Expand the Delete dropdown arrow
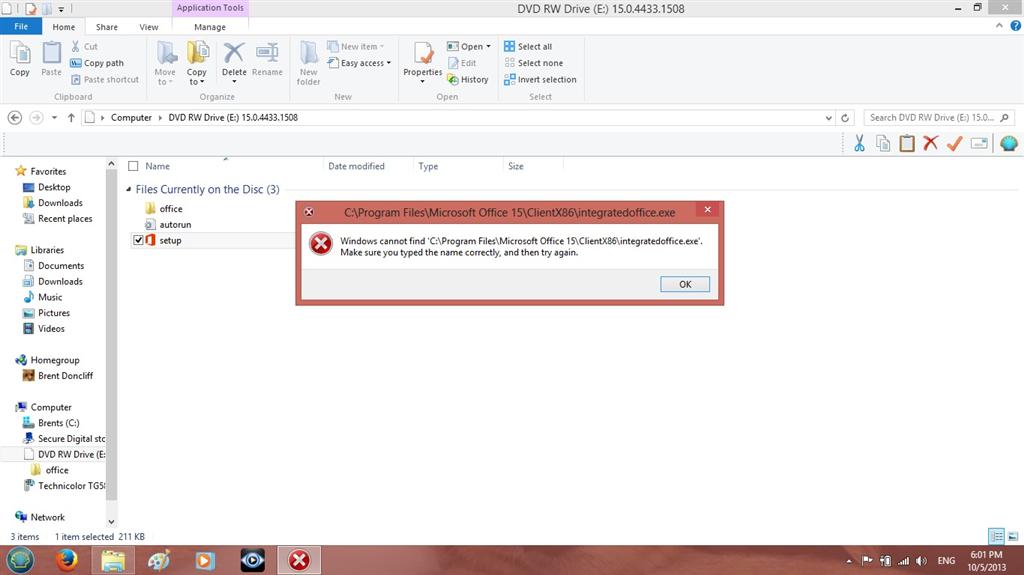 pyautogui.click(x=234, y=82)
